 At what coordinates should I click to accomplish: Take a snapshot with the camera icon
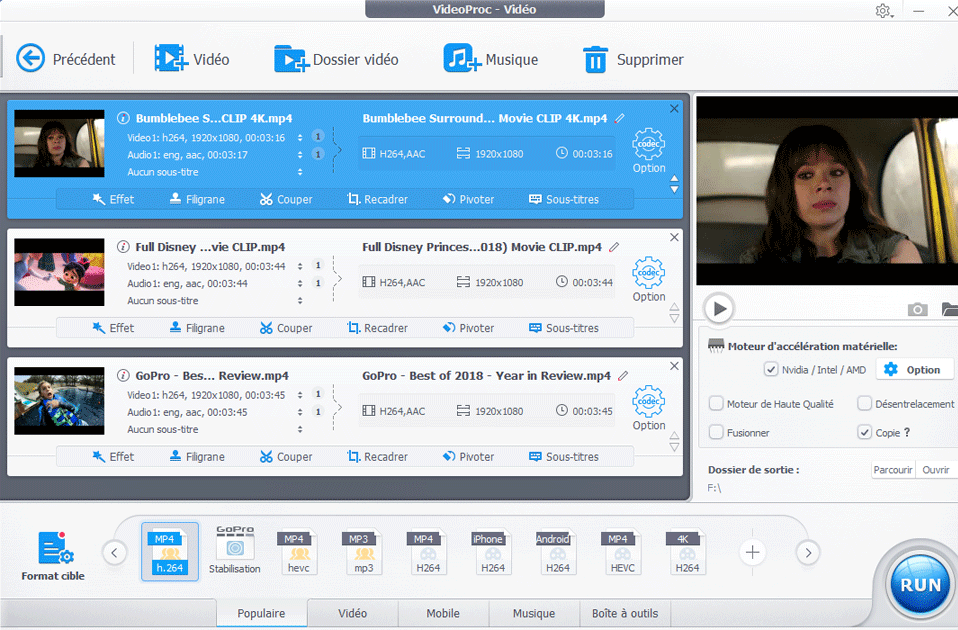pos(917,309)
